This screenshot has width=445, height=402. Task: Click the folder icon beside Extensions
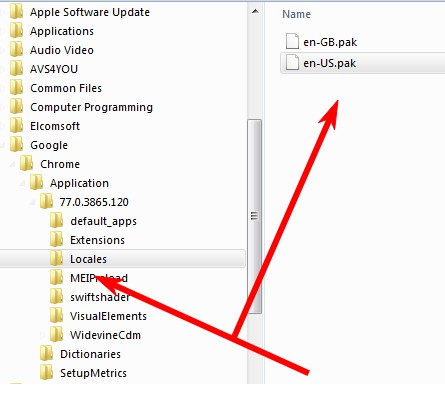pyautogui.click(x=57, y=240)
